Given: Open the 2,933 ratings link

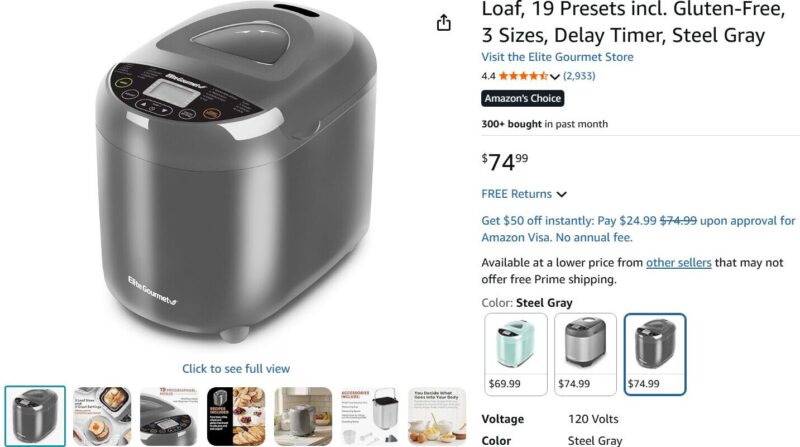Looking at the screenshot, I should [579, 76].
